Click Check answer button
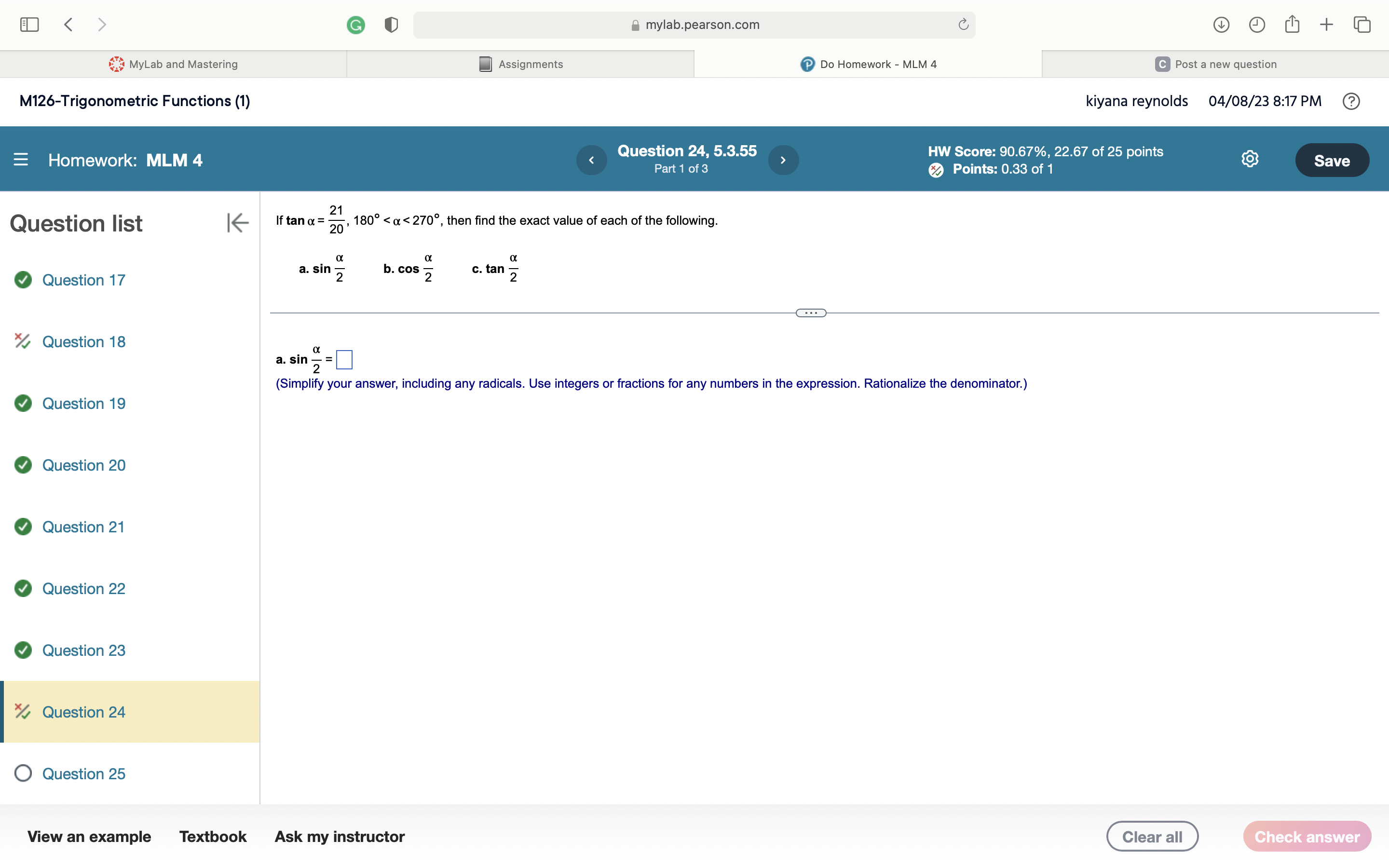 [x=1307, y=837]
